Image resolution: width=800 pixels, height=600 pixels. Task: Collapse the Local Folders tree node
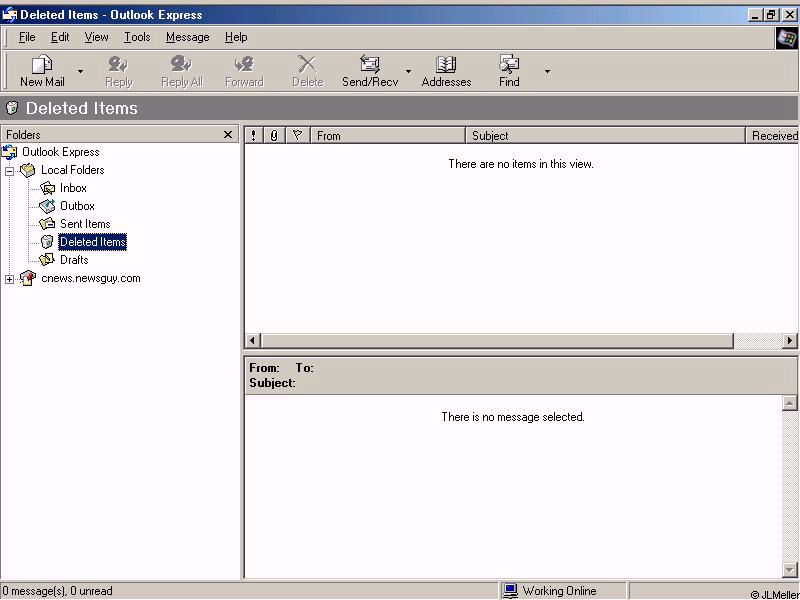pos(10,171)
